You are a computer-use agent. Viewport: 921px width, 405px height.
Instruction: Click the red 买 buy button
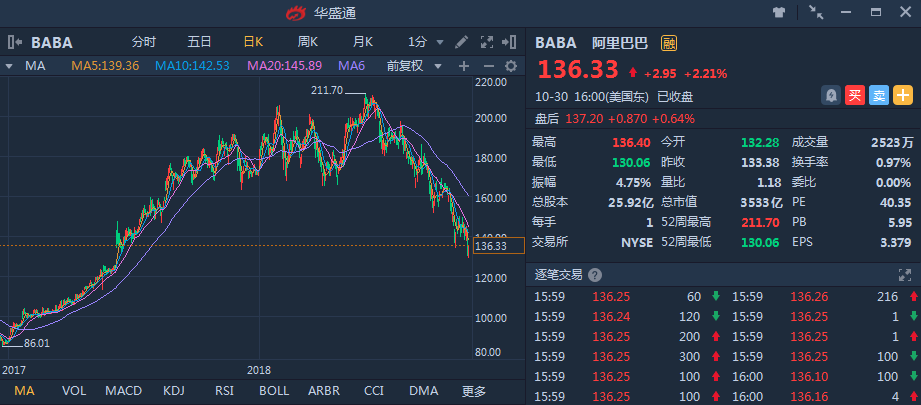[x=854, y=95]
